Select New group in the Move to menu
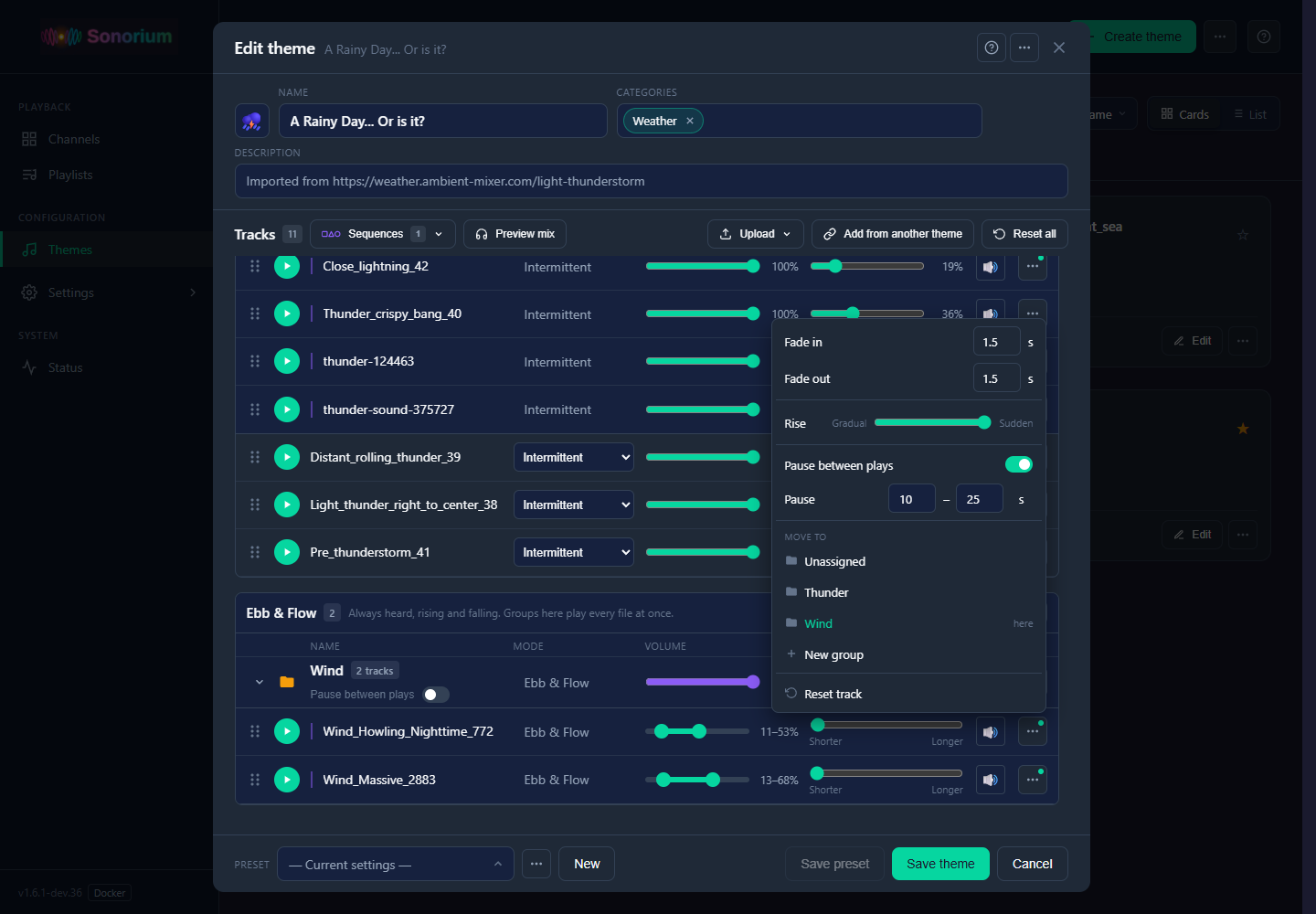The width and height of the screenshot is (1316, 914). click(x=908, y=654)
